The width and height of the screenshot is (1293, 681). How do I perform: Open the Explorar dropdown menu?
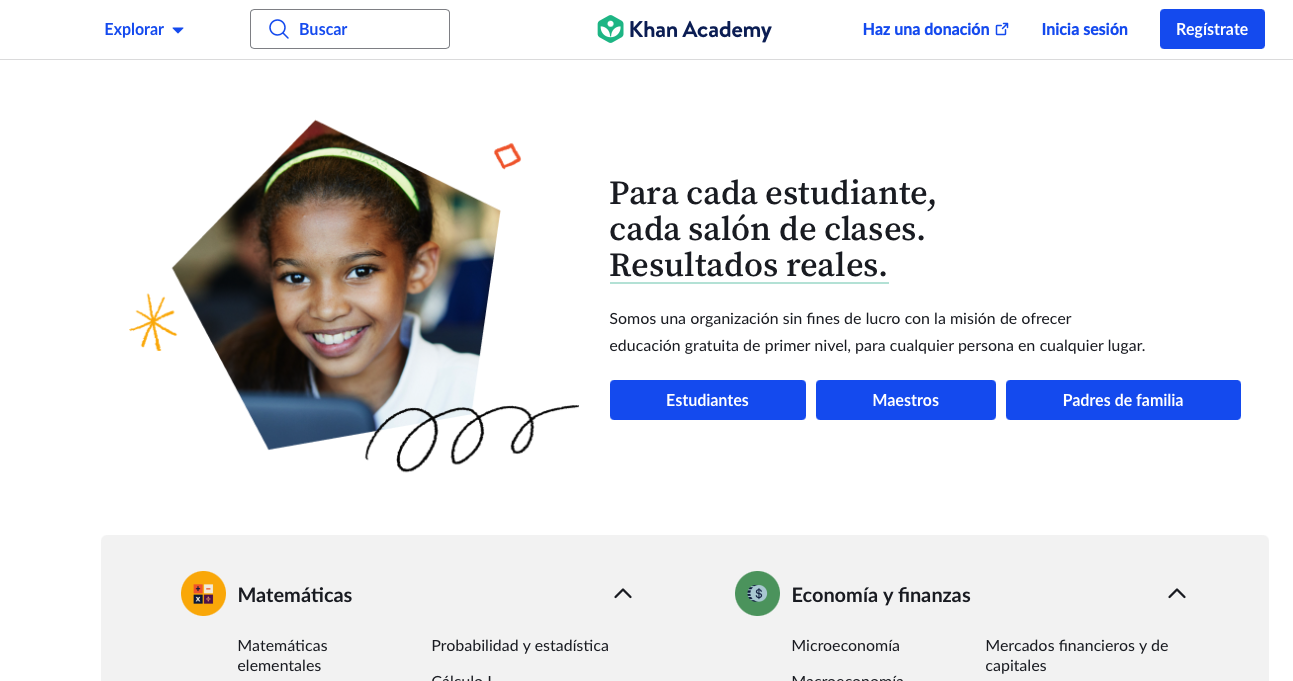coord(144,30)
